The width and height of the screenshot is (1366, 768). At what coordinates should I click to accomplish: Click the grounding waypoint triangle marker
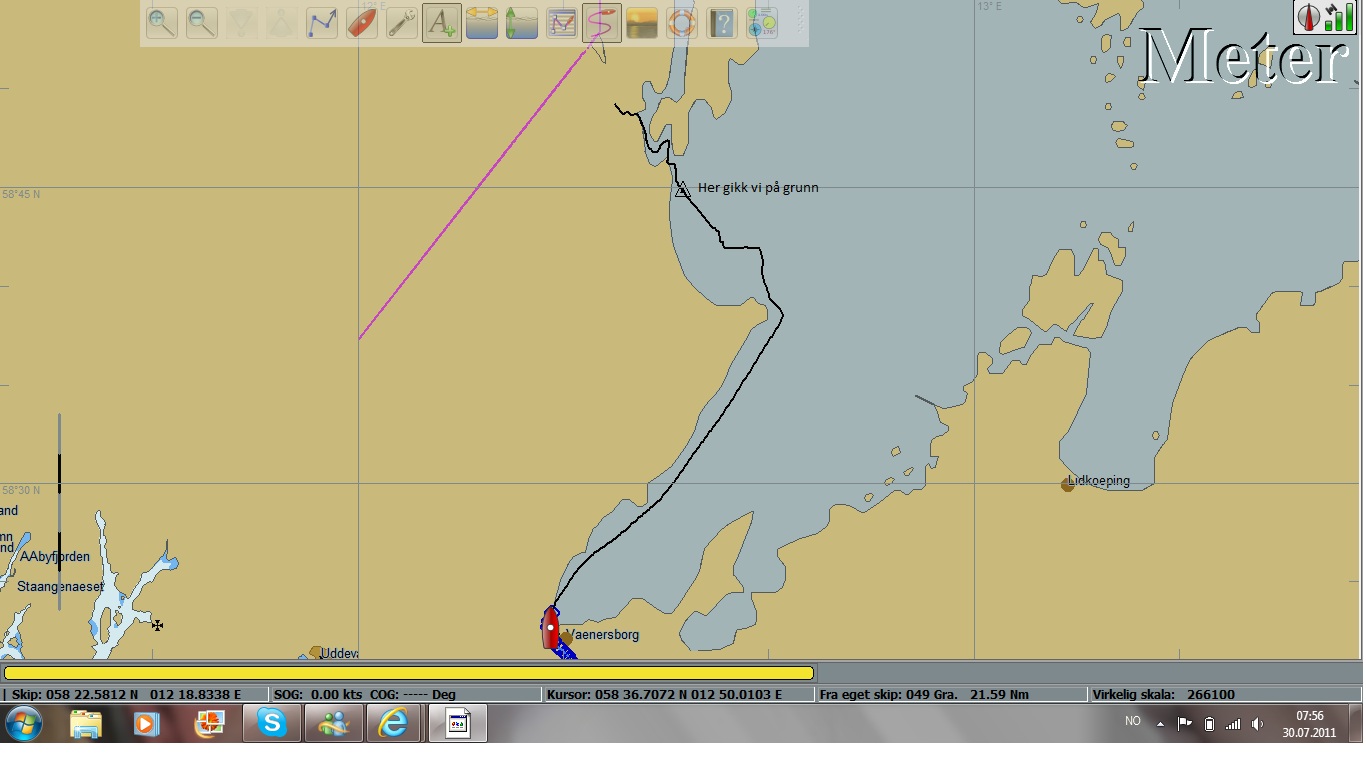(682, 189)
